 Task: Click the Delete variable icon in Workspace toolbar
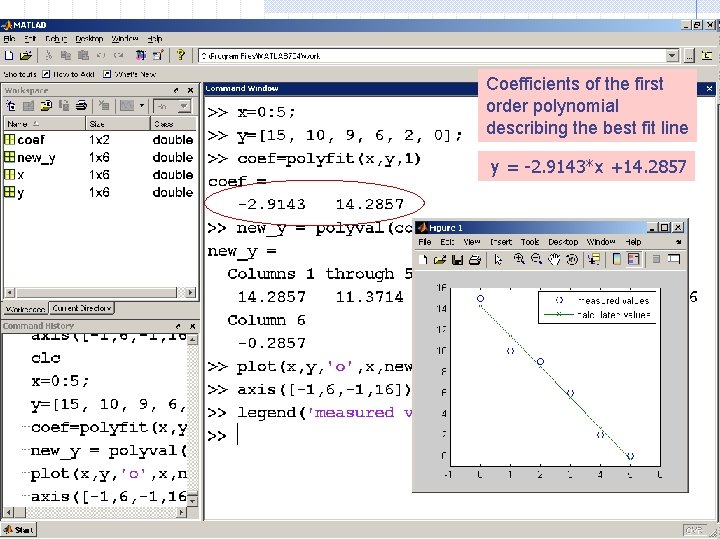click(104, 106)
